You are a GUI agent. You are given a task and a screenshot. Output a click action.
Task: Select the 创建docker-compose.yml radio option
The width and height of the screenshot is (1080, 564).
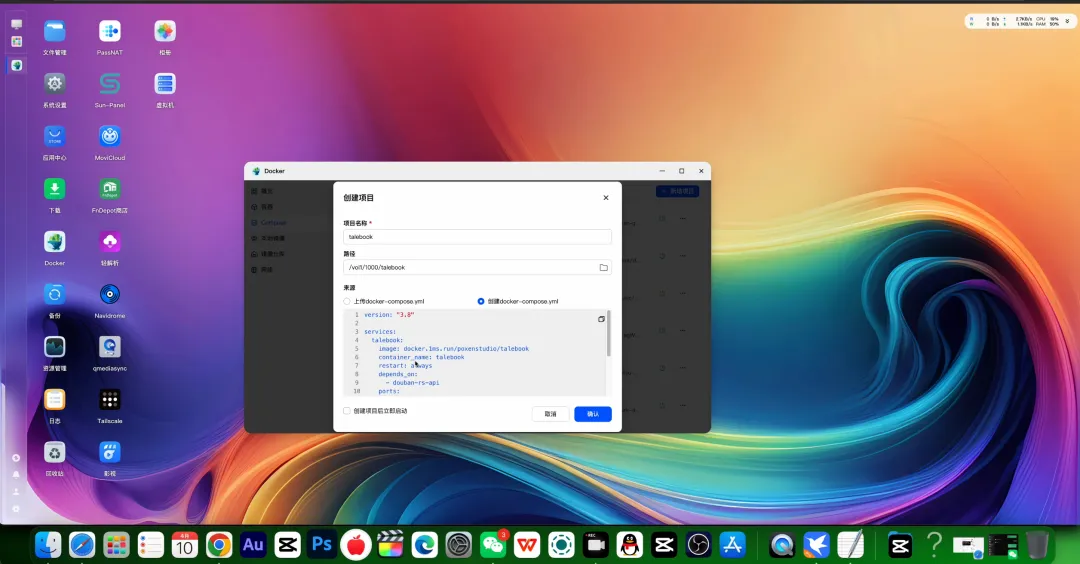[481, 301]
